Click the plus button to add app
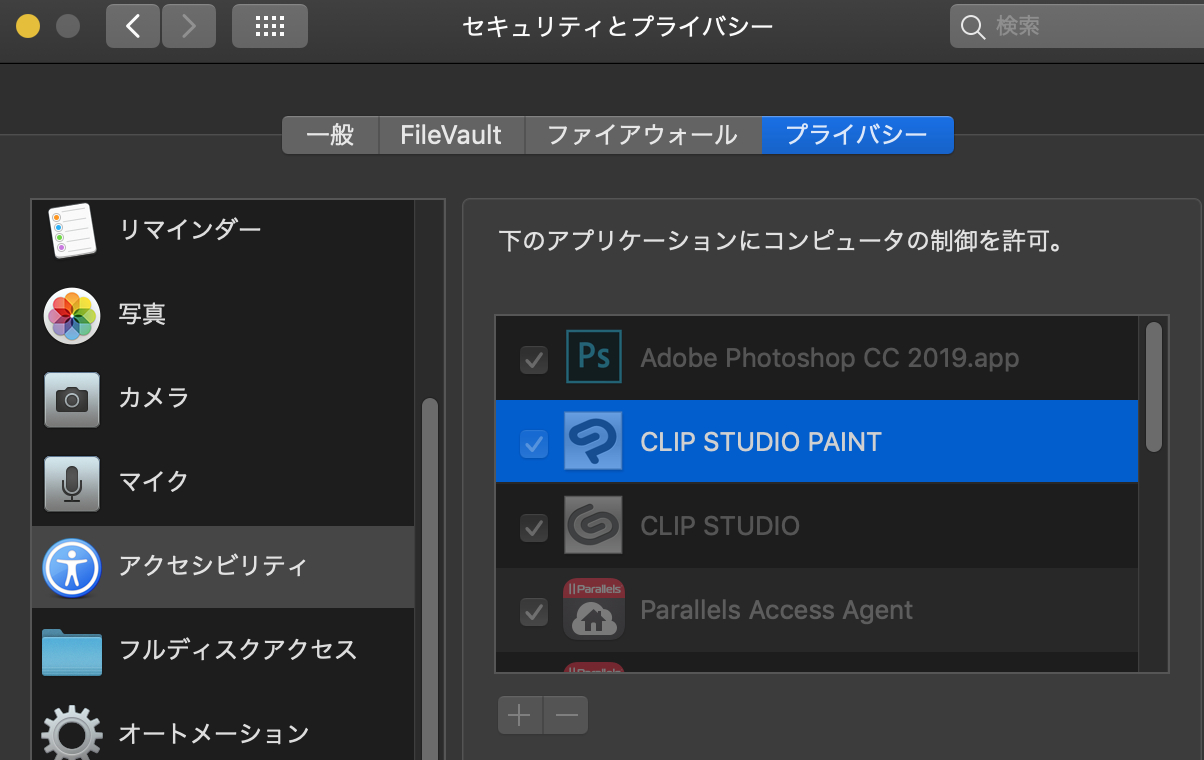This screenshot has height=760, width=1204. click(x=520, y=715)
